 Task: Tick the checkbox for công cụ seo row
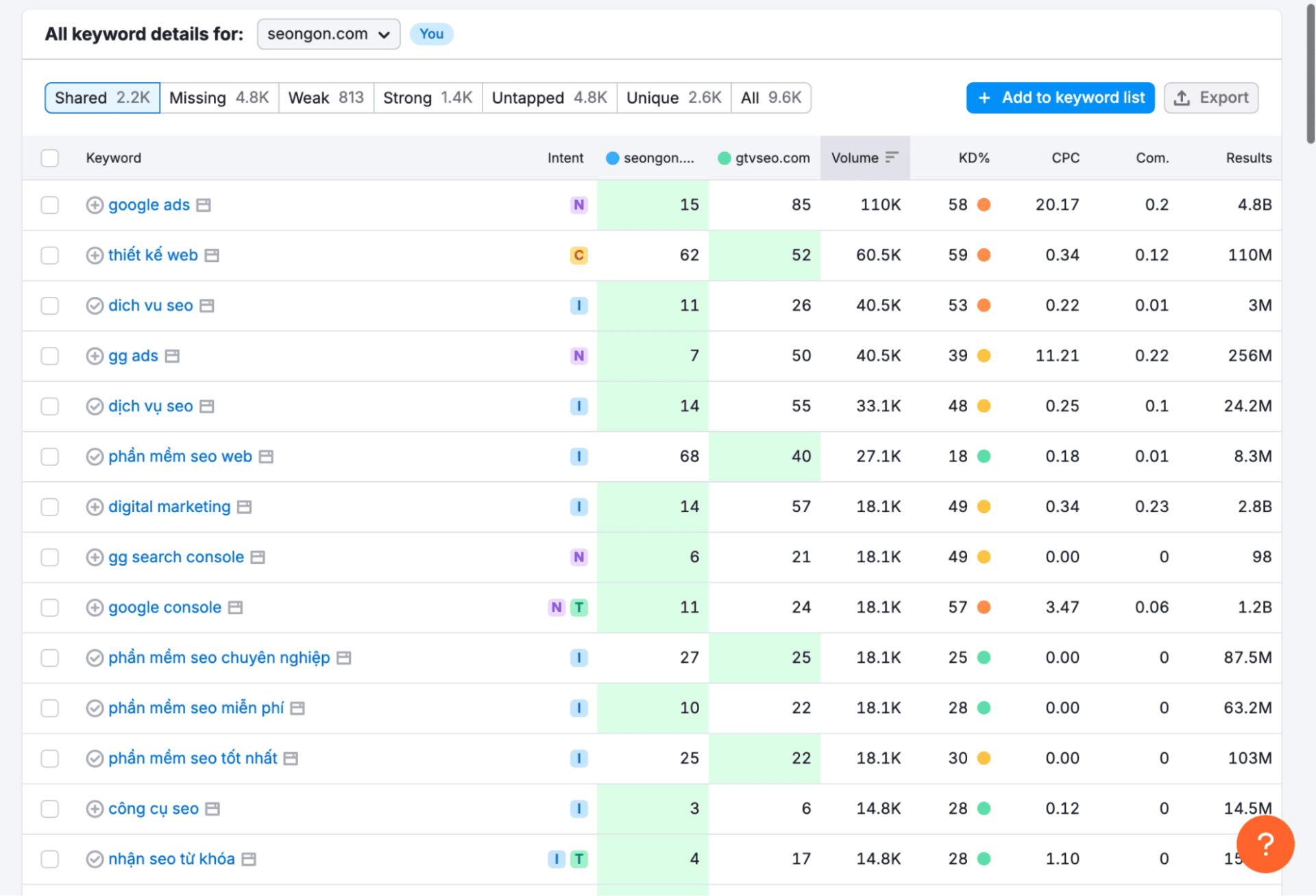click(50, 809)
